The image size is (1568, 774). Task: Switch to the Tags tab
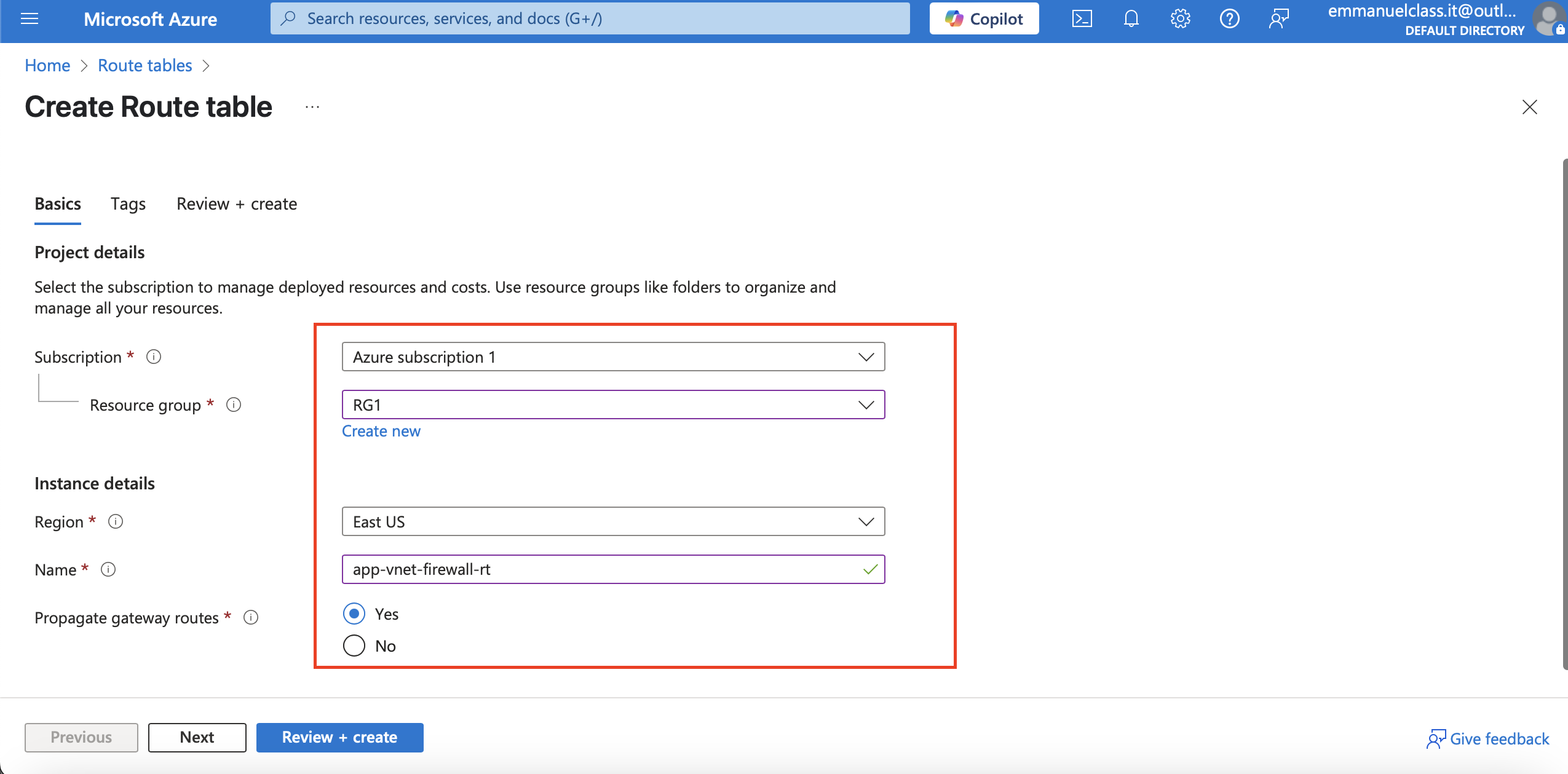coord(128,204)
